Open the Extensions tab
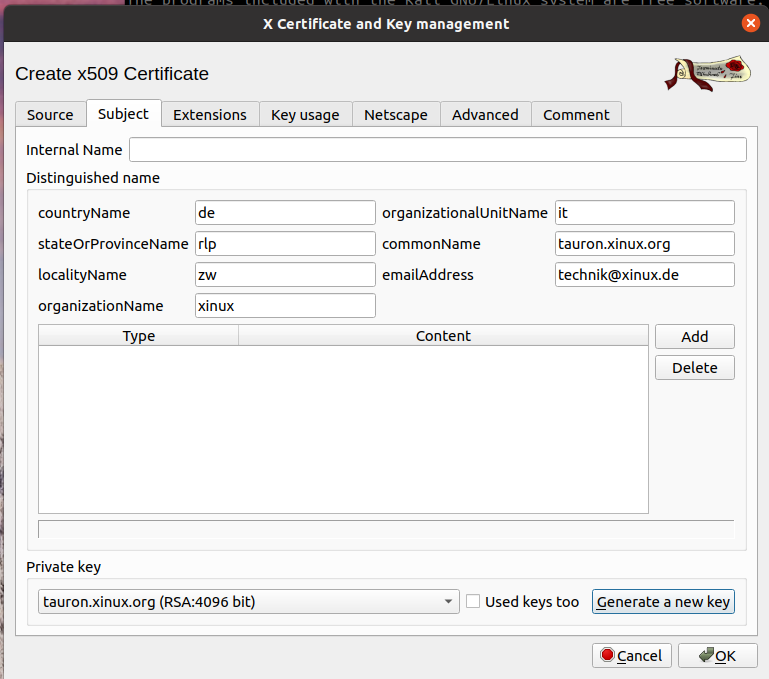 [x=209, y=115]
